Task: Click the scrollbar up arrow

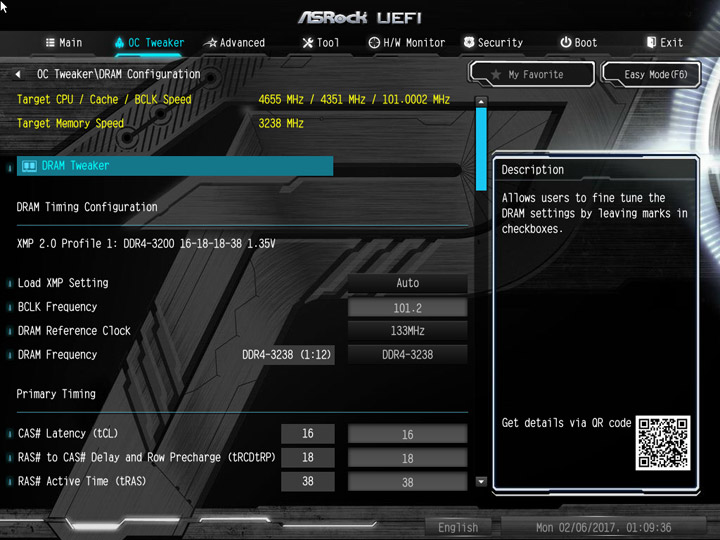Action: 481,101
